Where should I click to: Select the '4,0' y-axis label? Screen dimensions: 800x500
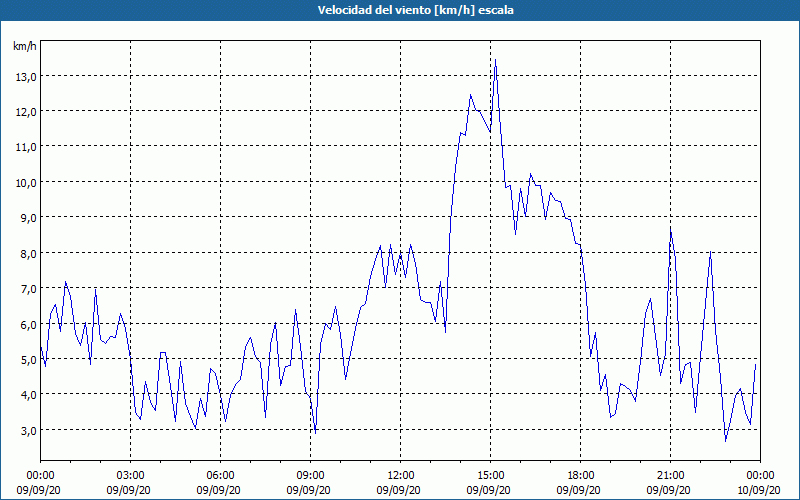click(x=29, y=395)
